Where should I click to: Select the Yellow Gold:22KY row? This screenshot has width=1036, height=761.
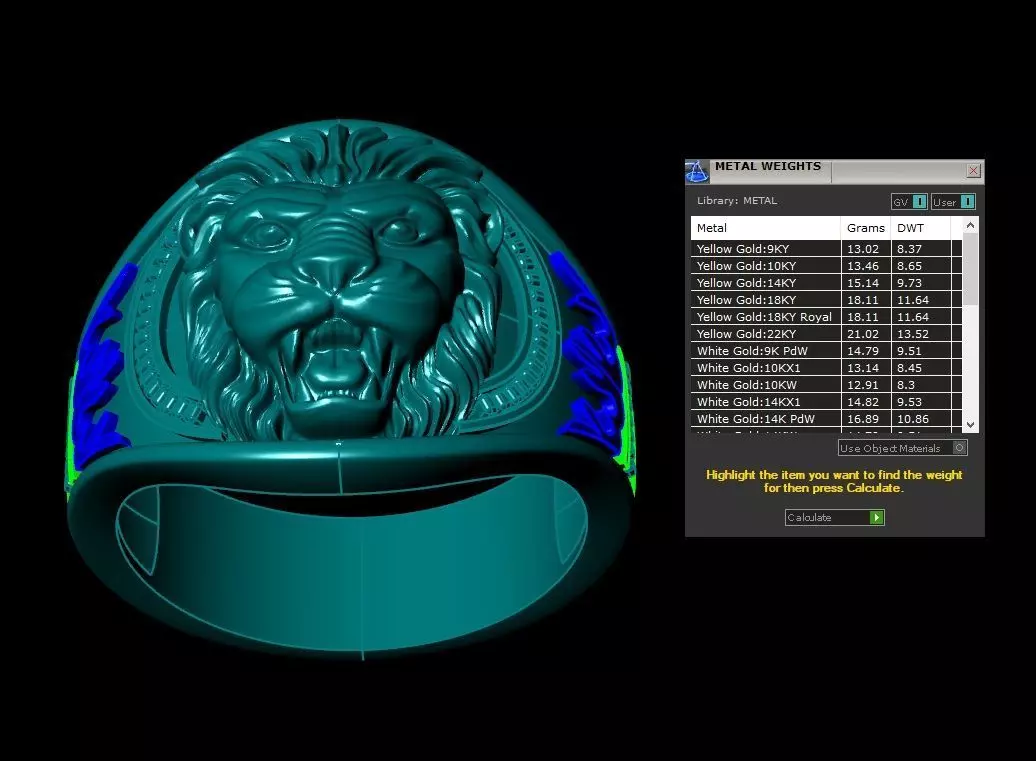[826, 334]
